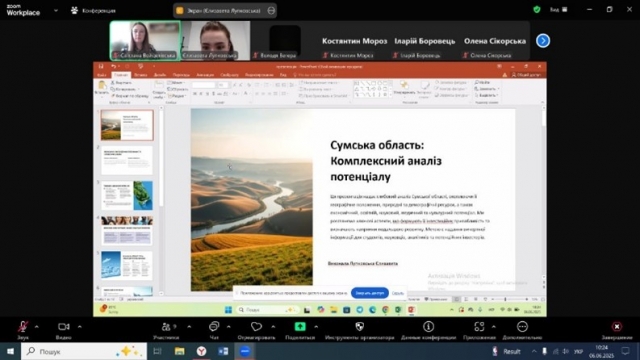Click the Windows Пошук search field
The height and width of the screenshot is (360, 640).
tap(84, 351)
